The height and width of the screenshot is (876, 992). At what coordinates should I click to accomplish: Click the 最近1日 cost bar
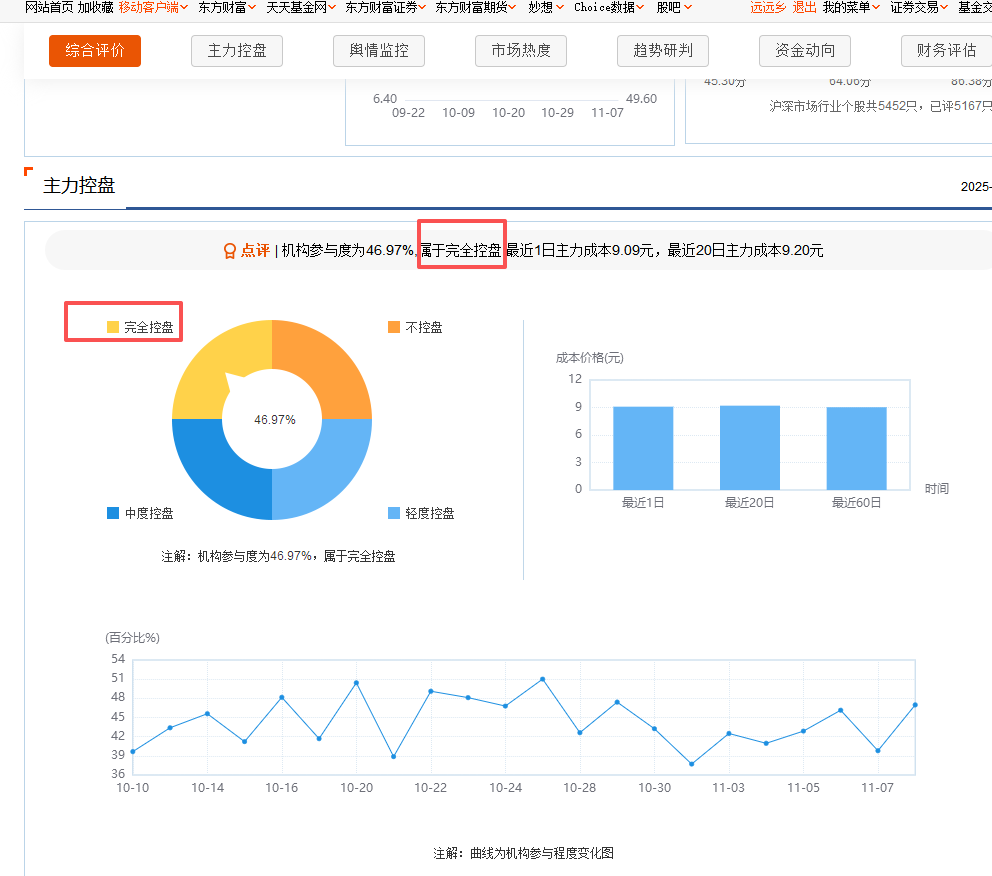(643, 447)
